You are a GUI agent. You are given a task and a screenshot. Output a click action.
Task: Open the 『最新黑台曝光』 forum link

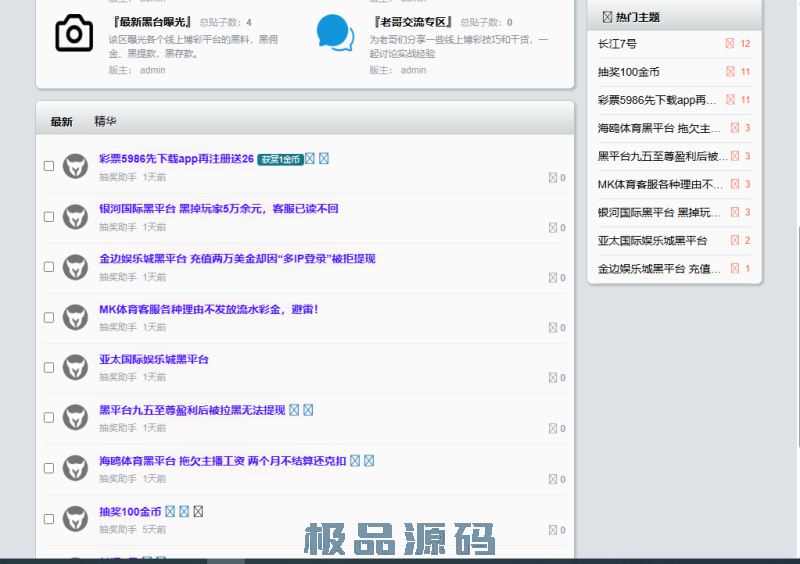[x=152, y=22]
